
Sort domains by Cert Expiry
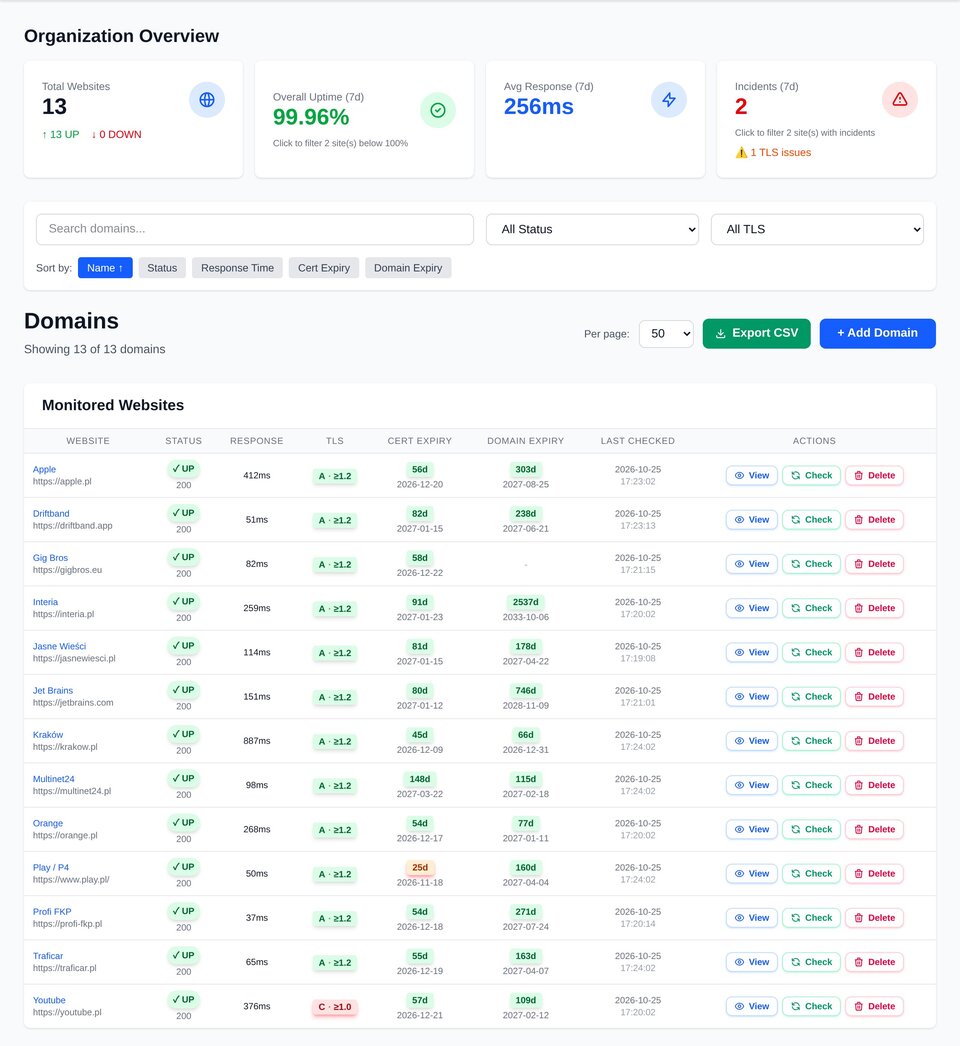coord(324,268)
